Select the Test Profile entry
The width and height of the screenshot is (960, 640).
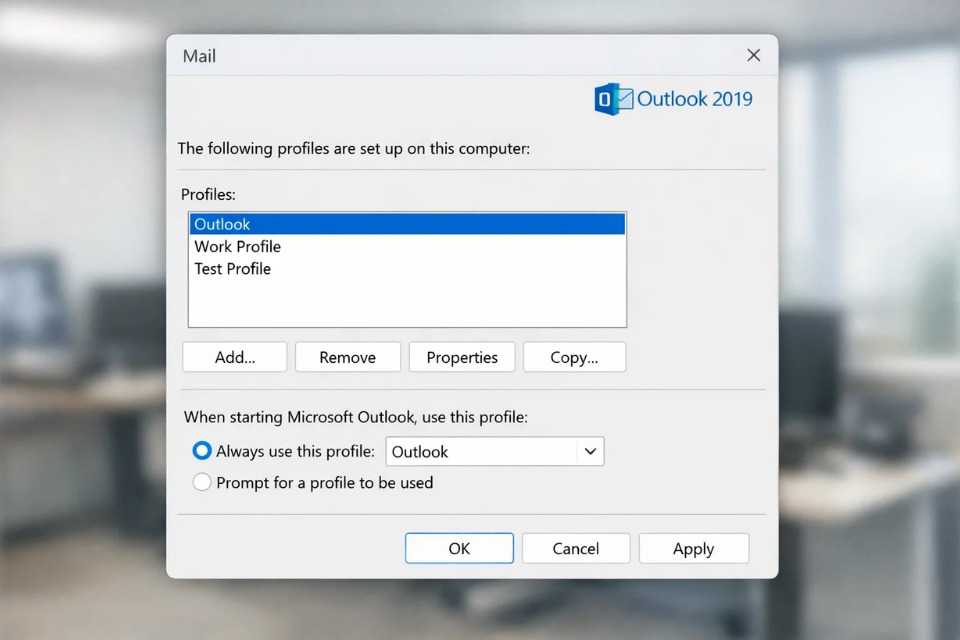point(233,268)
